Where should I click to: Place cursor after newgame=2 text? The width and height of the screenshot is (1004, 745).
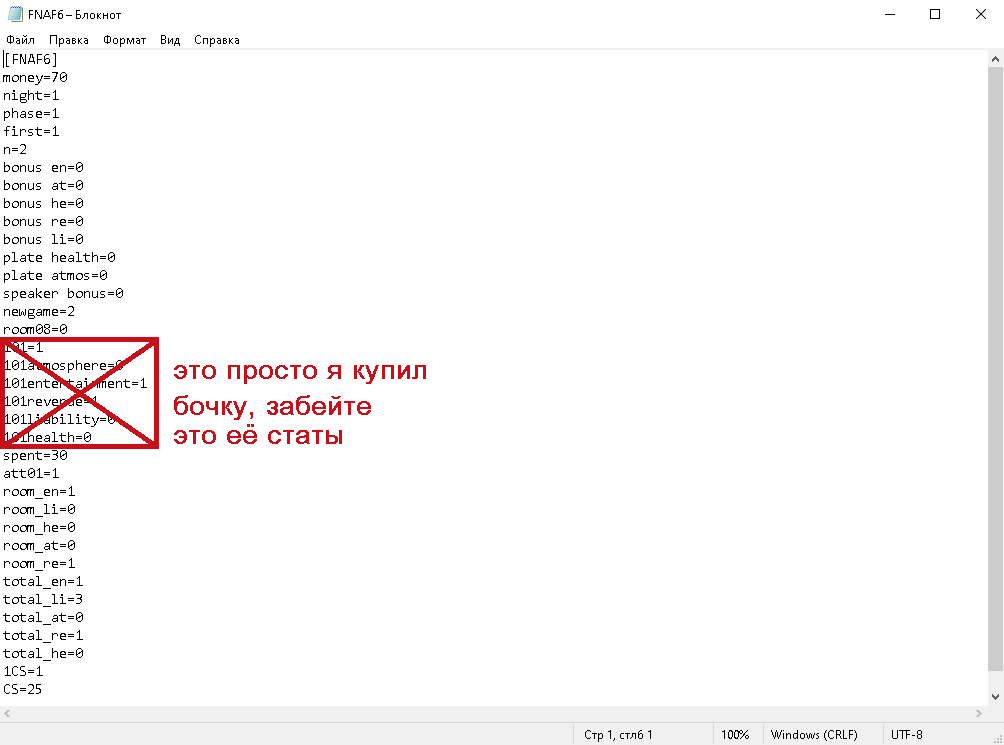[x=76, y=312]
